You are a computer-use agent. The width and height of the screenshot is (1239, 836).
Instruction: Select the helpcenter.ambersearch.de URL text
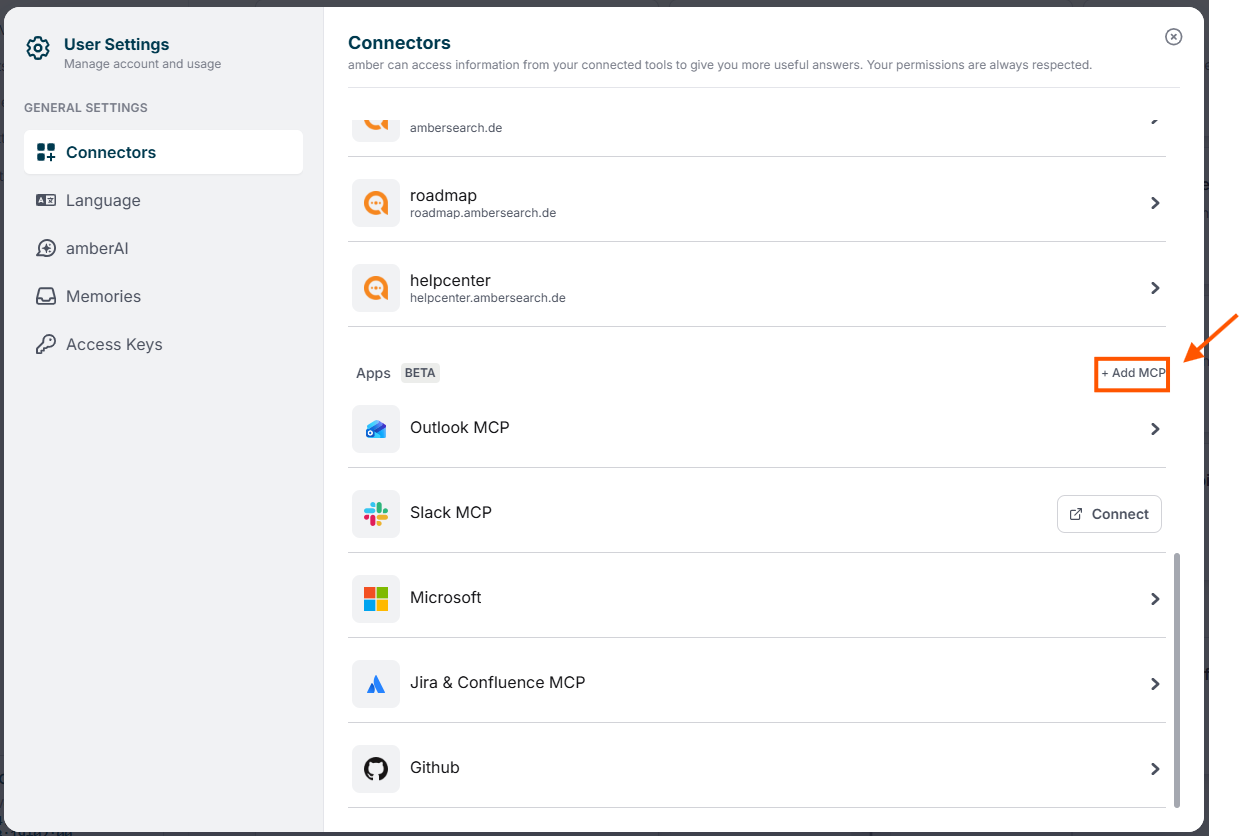pyautogui.click(x=488, y=298)
